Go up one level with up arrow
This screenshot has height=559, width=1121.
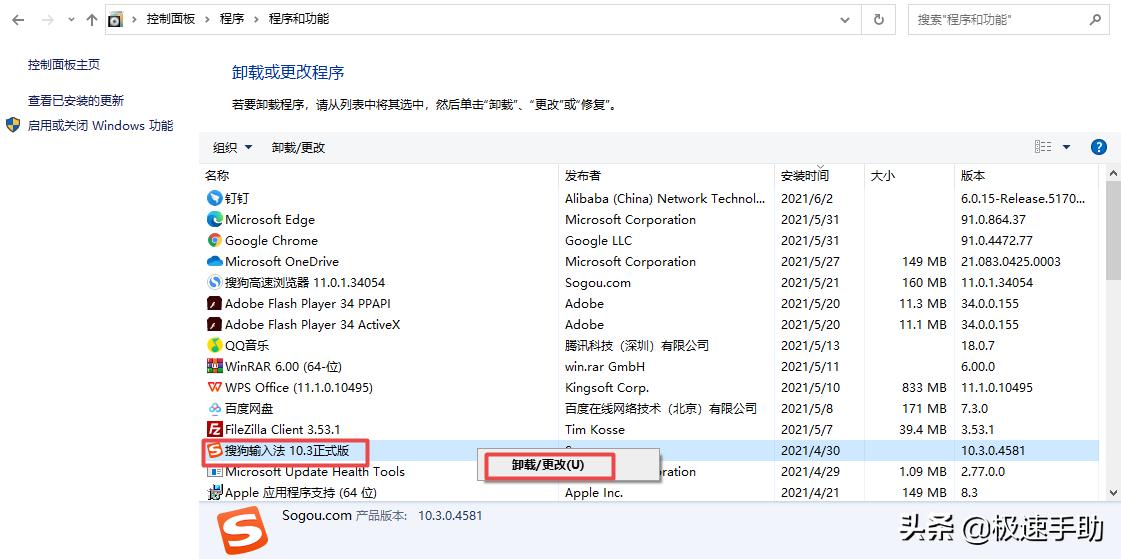(x=92, y=20)
